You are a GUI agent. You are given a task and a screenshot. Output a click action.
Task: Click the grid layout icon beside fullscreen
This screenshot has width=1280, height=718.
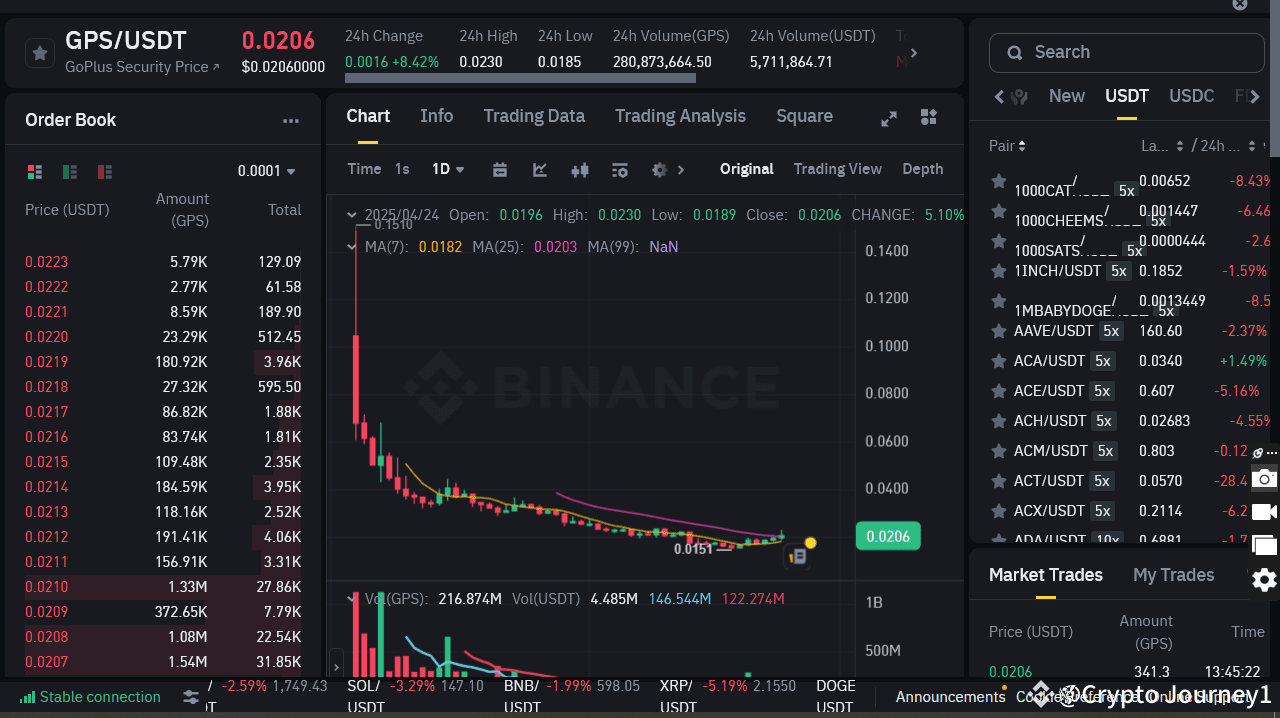click(928, 117)
